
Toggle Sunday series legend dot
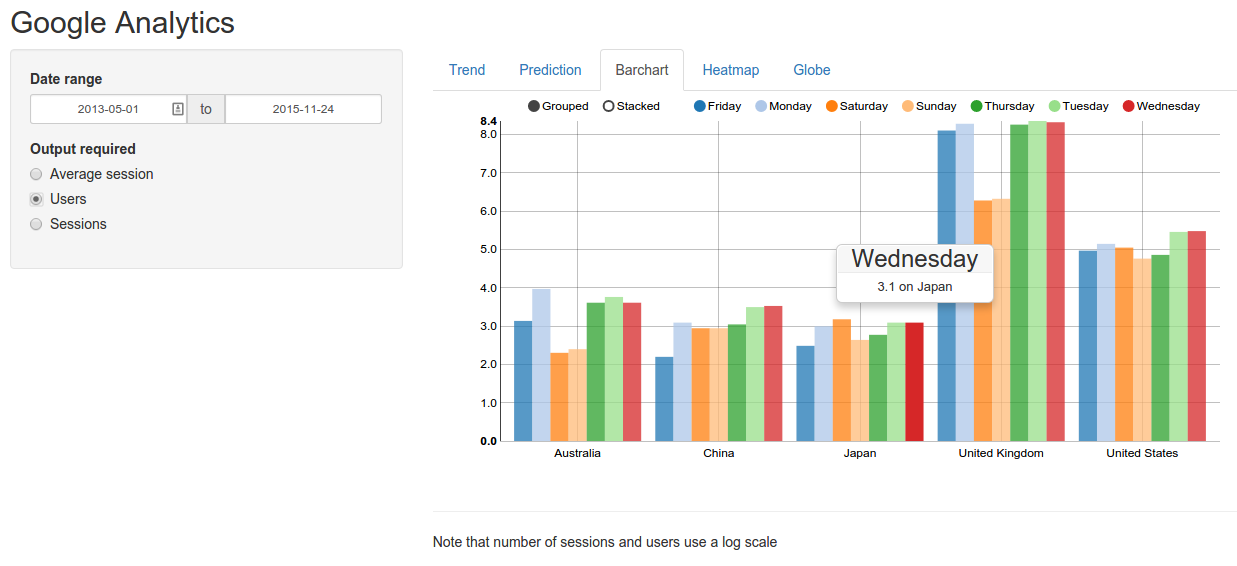pos(908,106)
